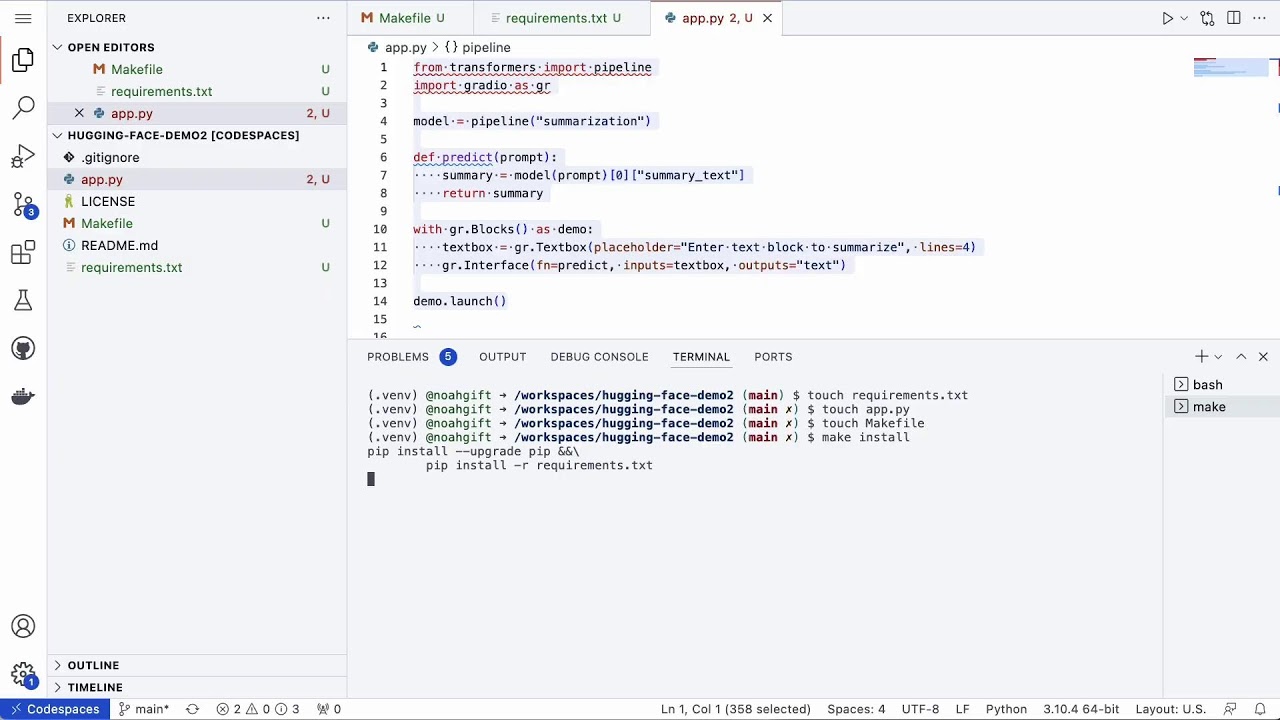This screenshot has width=1280, height=720.
Task: Close the app.py editor tab
Action: pyautogui.click(x=767, y=18)
